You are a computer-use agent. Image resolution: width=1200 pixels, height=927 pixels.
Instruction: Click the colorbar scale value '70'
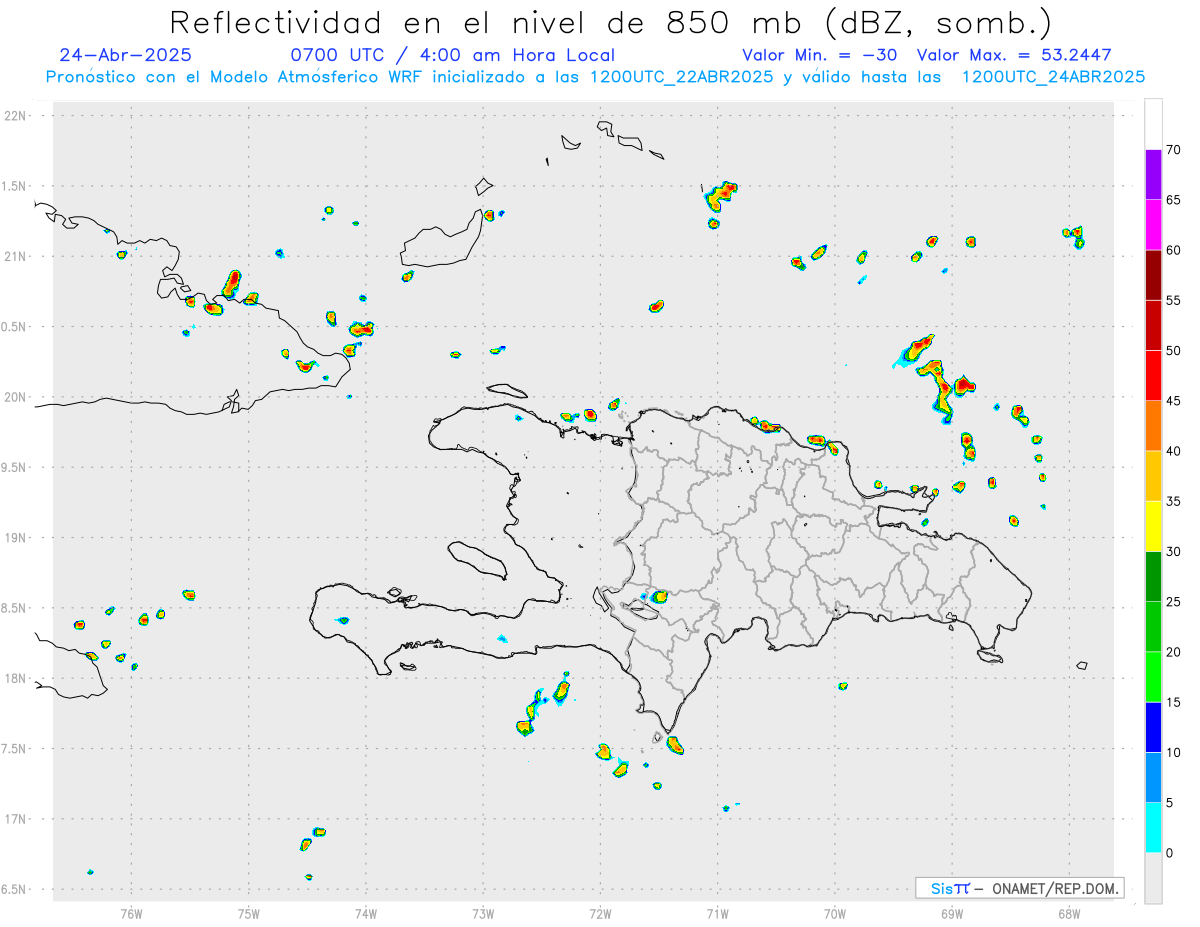click(x=1174, y=150)
